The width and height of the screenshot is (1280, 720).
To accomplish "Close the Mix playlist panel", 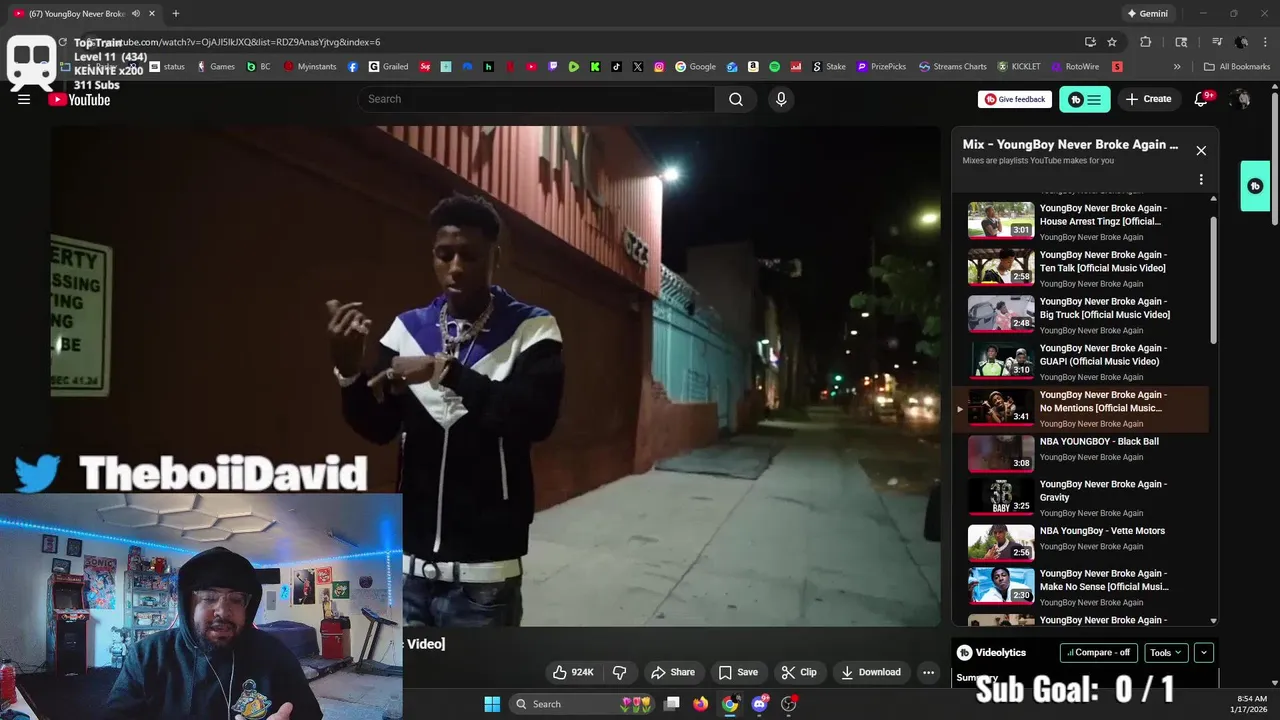I will (1201, 151).
